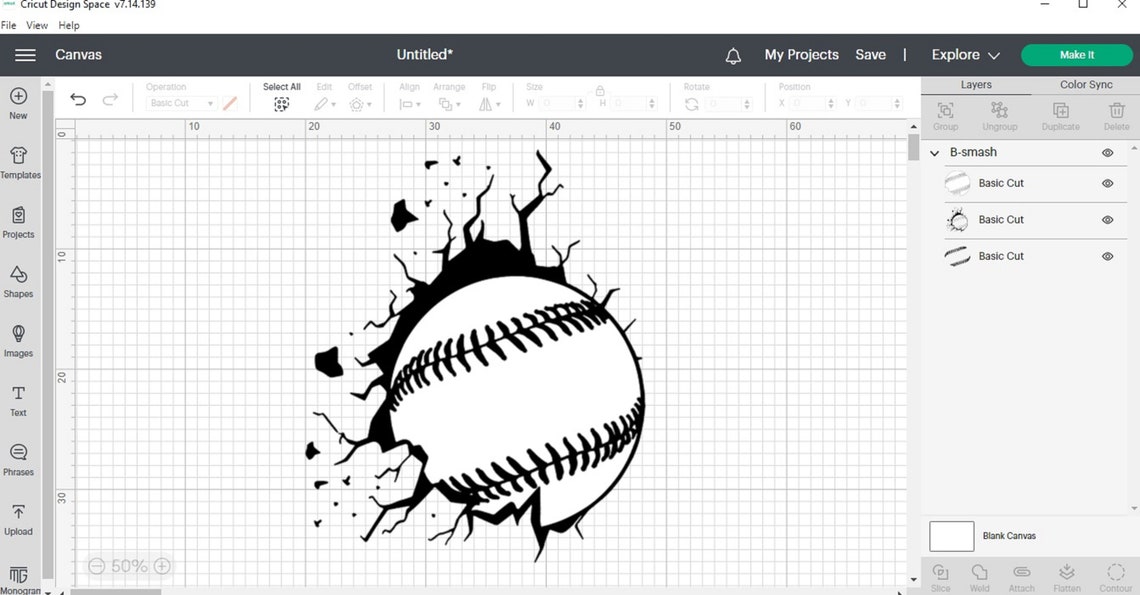Select the Weld tool
Screen dimensions: 1140x595
coord(979,574)
